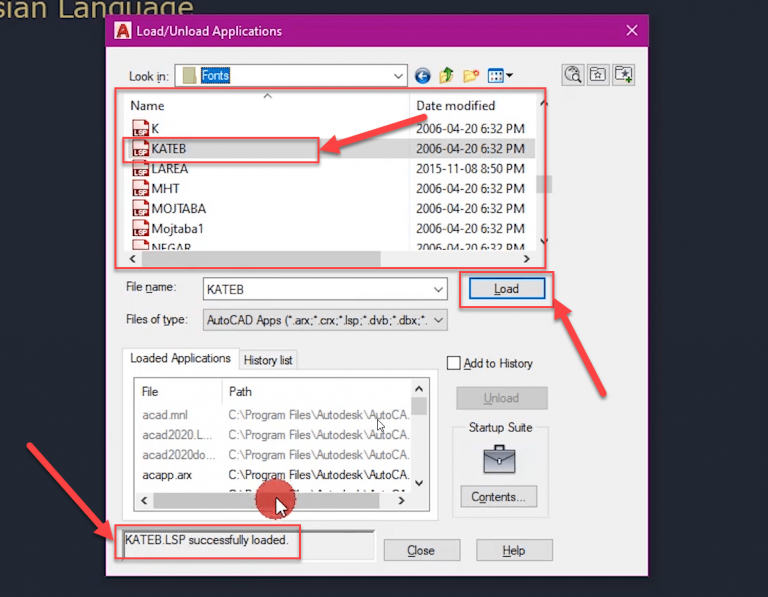Select acapp.arx in loaded applications
The height and width of the screenshot is (597, 768).
[167, 475]
